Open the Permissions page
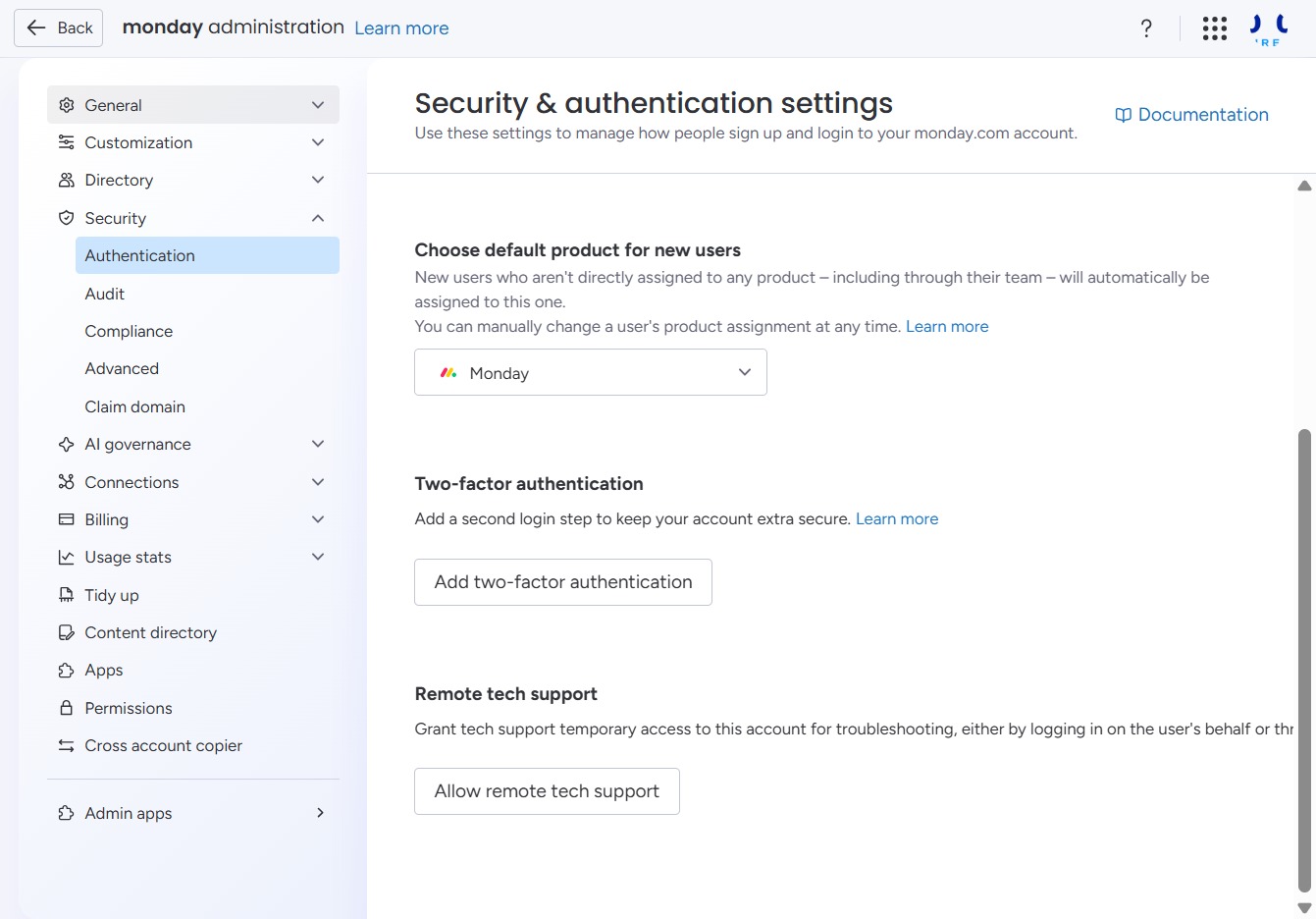1316x919 pixels. pyautogui.click(x=193, y=708)
